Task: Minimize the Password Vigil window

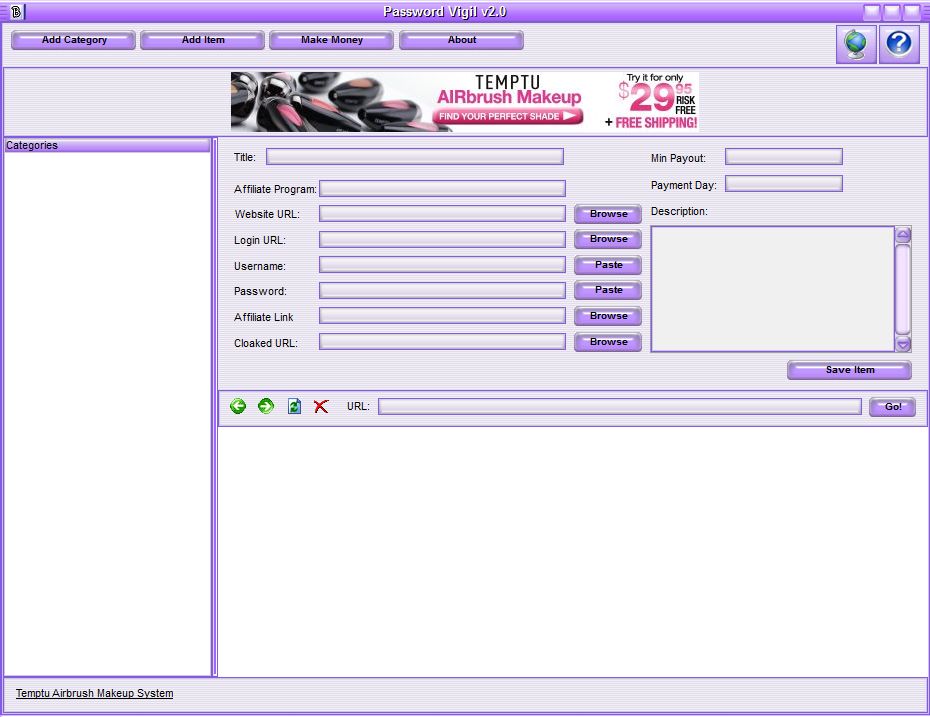Action: coord(872,12)
